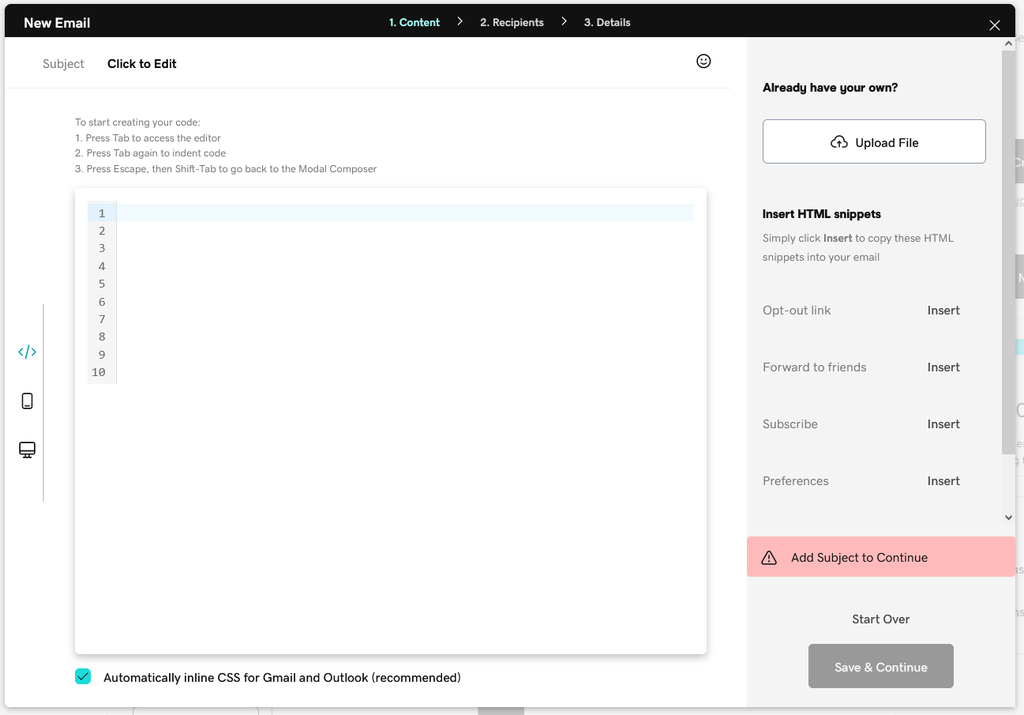Click line 1 of the code editor
This screenshot has height=715, width=1024.
click(400, 213)
